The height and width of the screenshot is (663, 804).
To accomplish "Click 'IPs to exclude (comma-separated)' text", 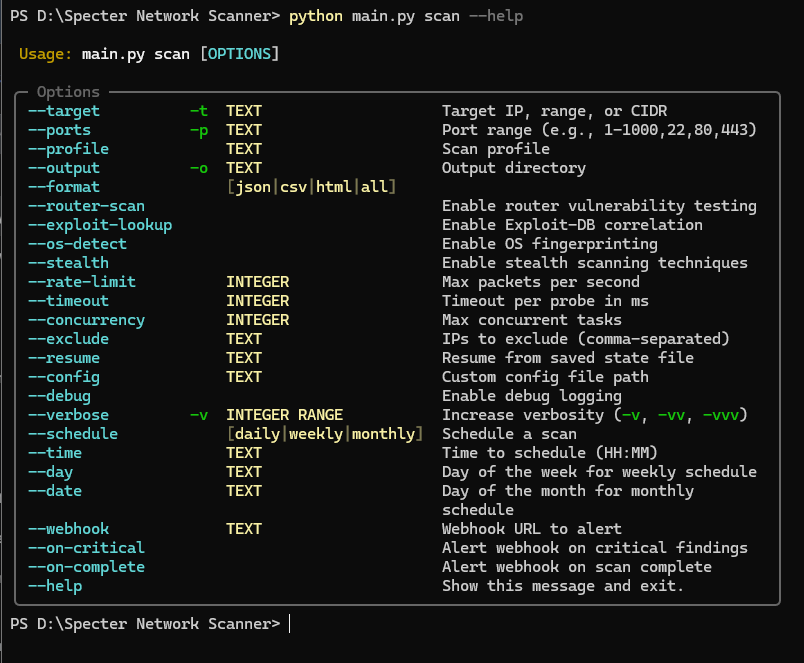I will click(x=586, y=339).
